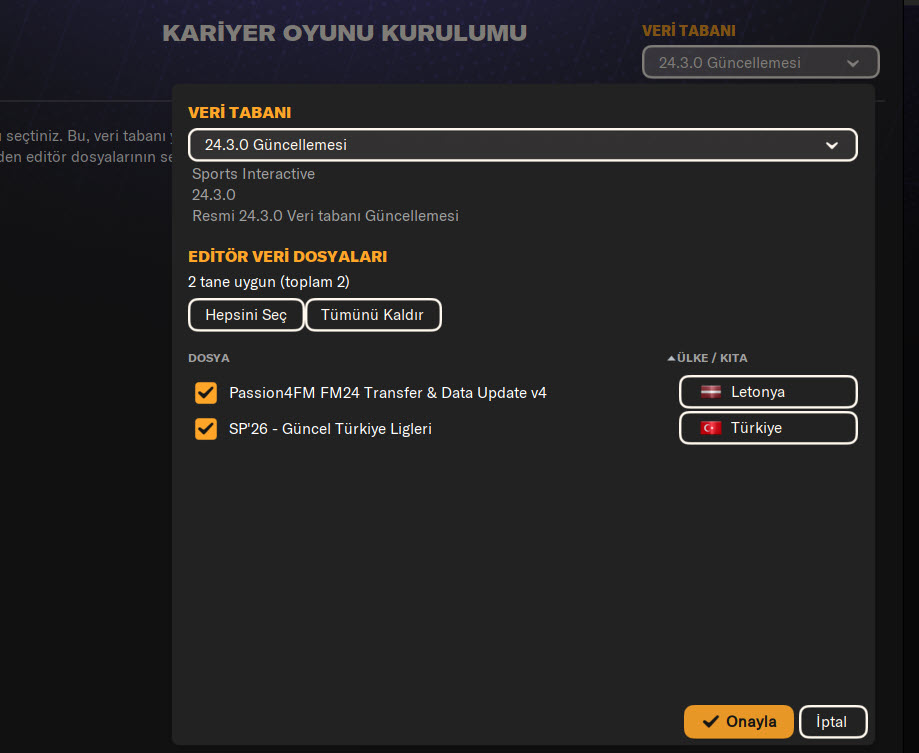
Task: Cancel using the İptal button
Action: pyautogui.click(x=833, y=722)
